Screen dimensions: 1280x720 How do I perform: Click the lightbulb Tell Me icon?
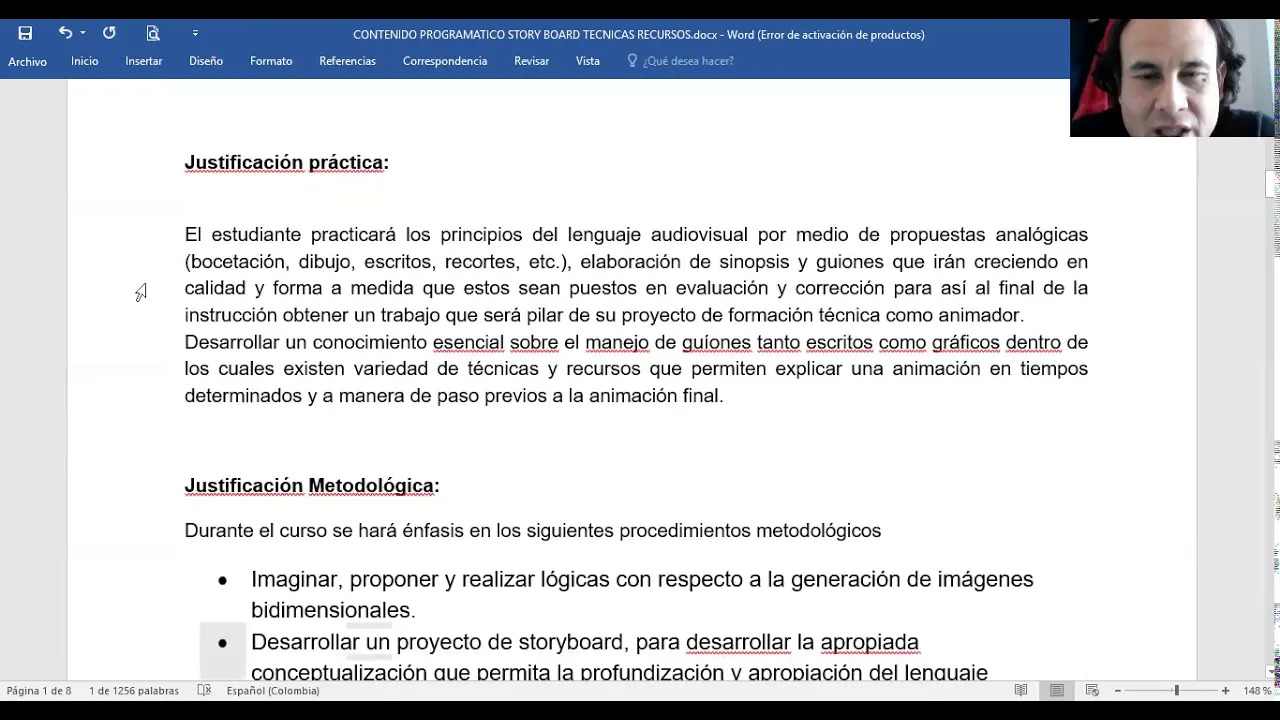pos(632,61)
